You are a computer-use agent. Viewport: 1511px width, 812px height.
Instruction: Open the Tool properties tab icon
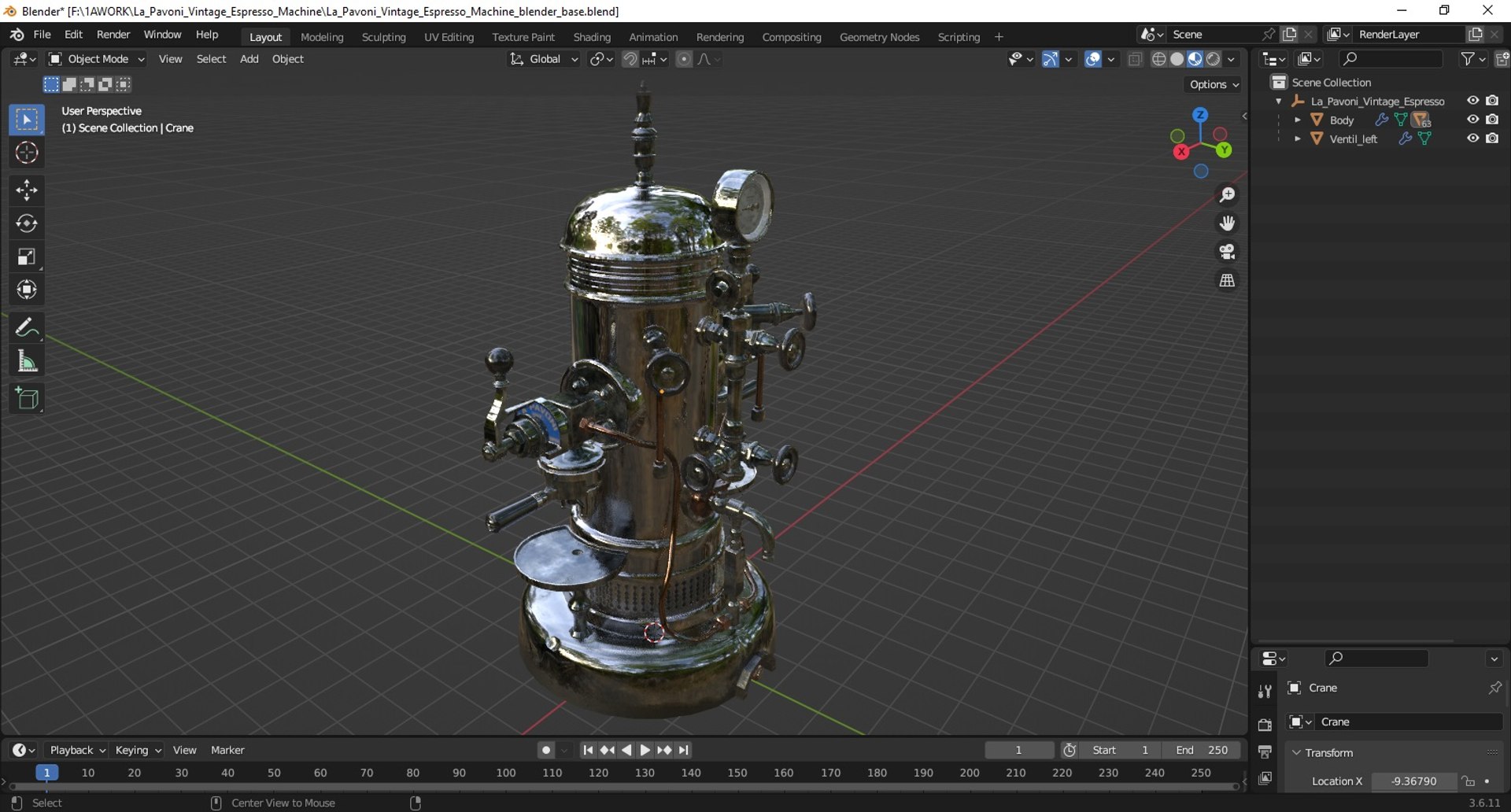(1265, 692)
